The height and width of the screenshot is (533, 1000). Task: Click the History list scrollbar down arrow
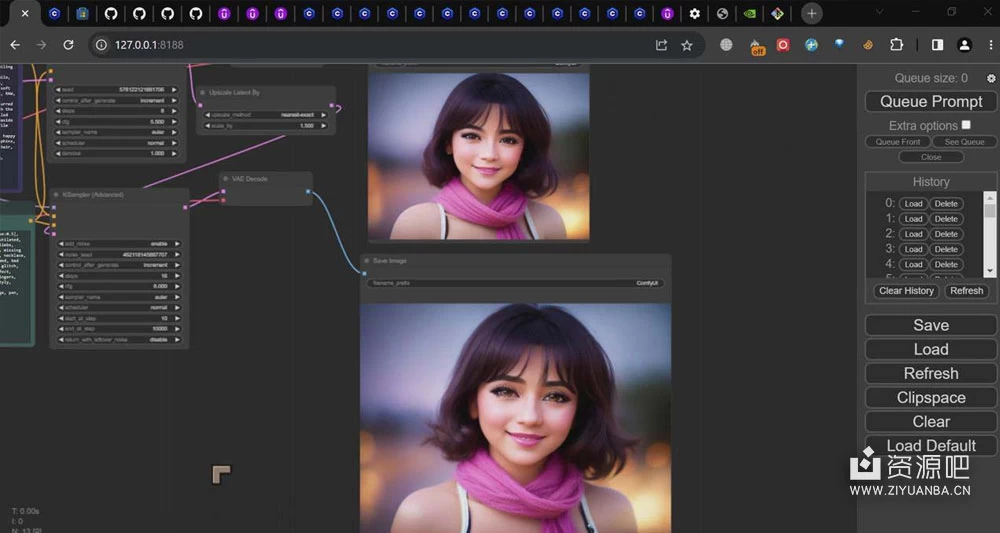tap(990, 272)
